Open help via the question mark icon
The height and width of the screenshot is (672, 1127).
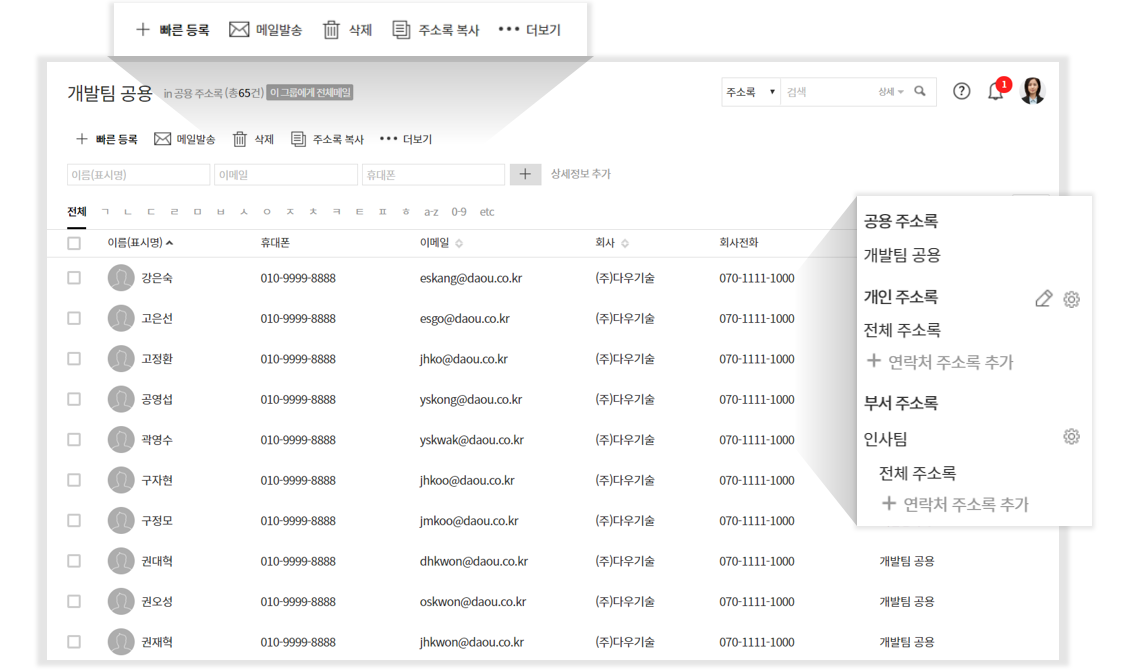961,91
